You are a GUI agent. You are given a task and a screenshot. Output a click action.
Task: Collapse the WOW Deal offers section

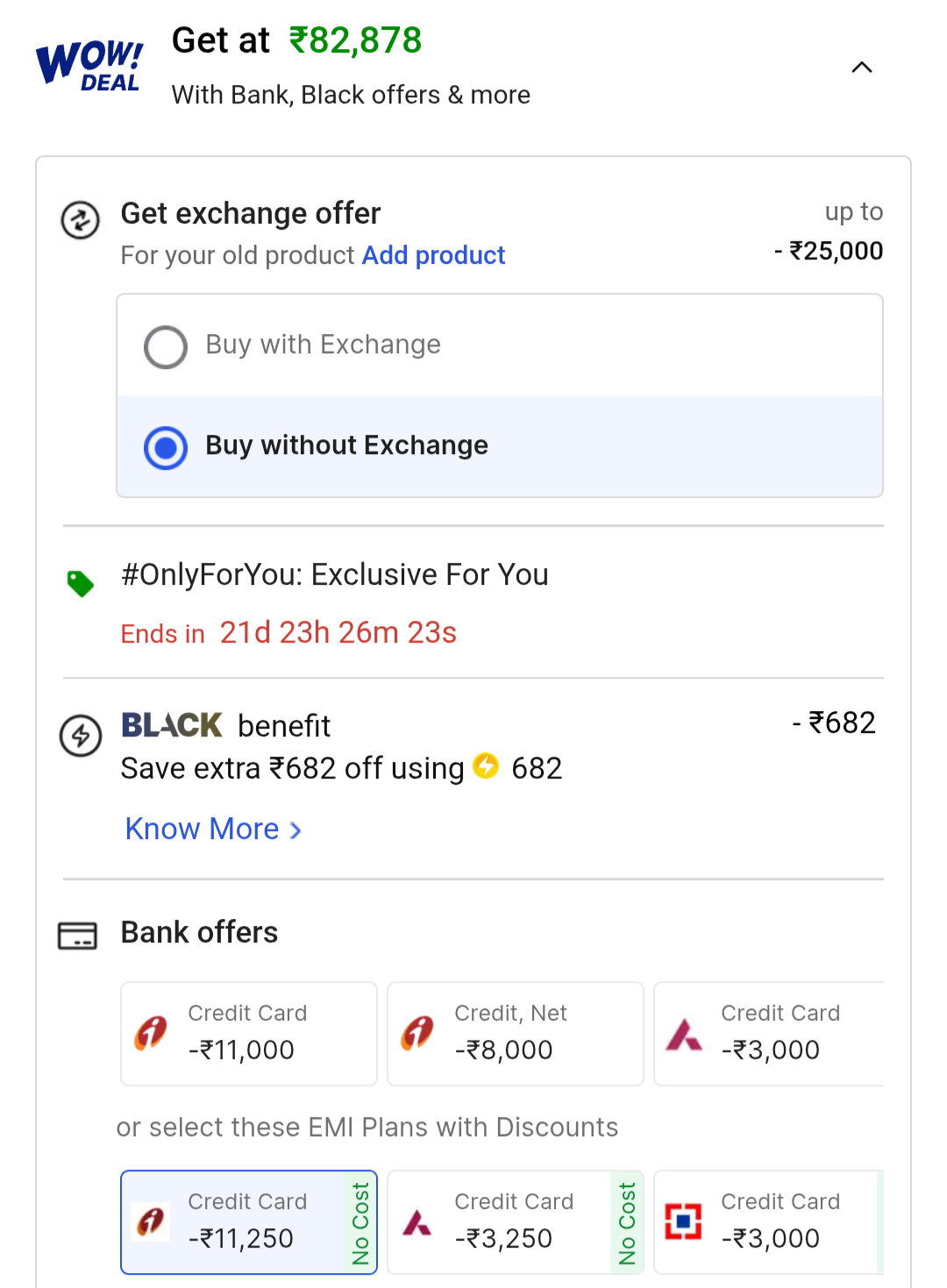[862, 68]
